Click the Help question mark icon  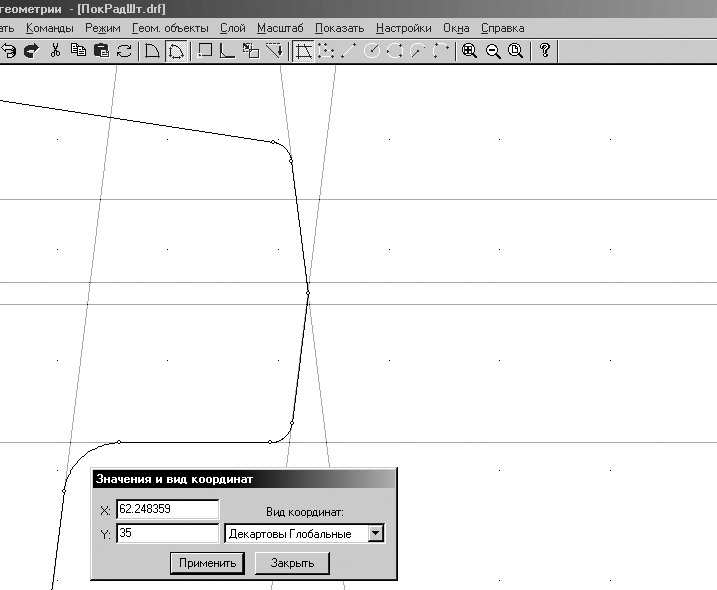tap(545, 51)
